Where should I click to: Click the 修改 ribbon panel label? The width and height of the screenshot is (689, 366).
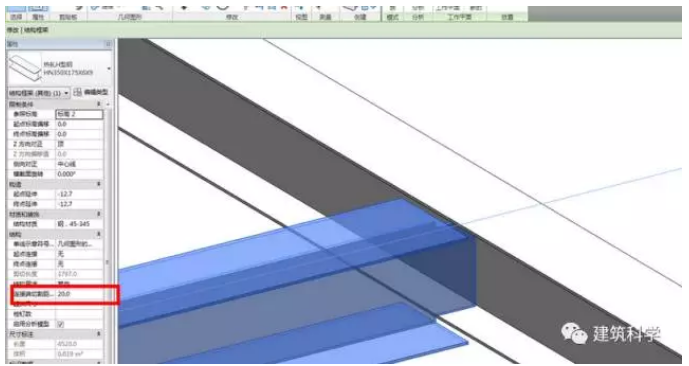pos(232,17)
